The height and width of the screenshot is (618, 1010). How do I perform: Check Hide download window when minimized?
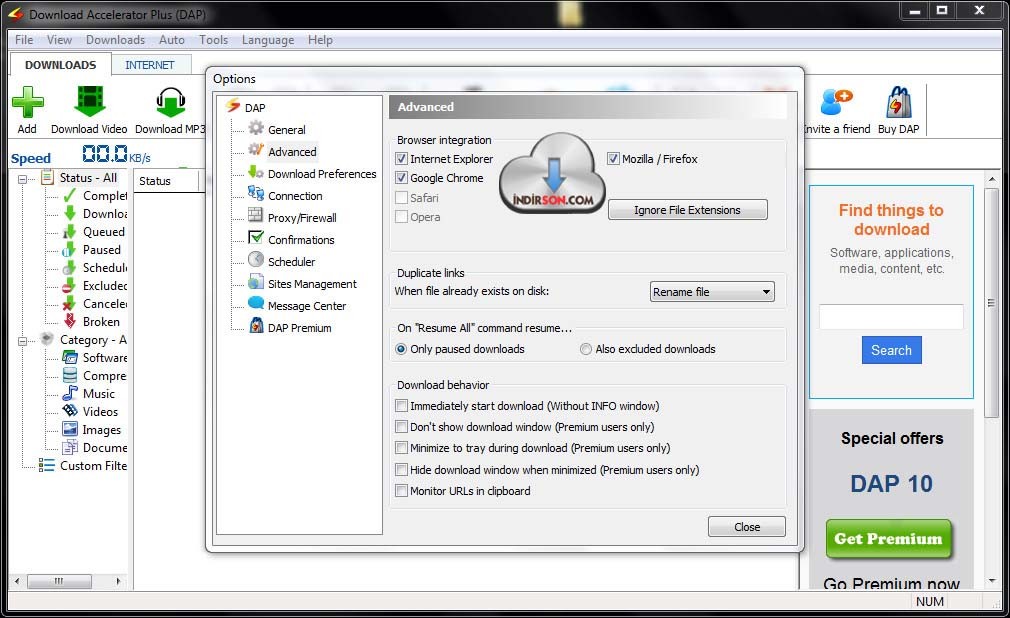401,470
